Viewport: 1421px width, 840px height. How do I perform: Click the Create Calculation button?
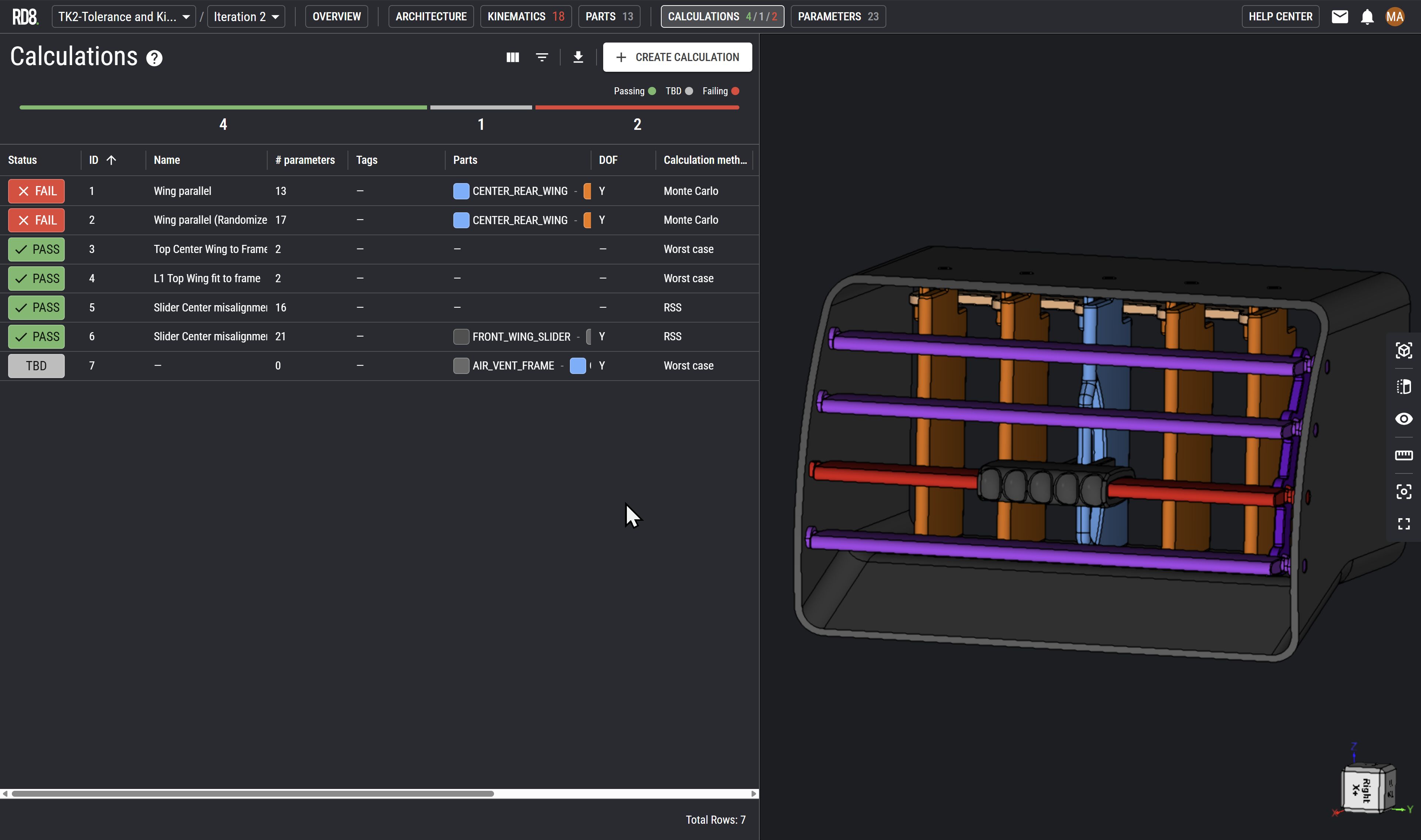(x=677, y=57)
